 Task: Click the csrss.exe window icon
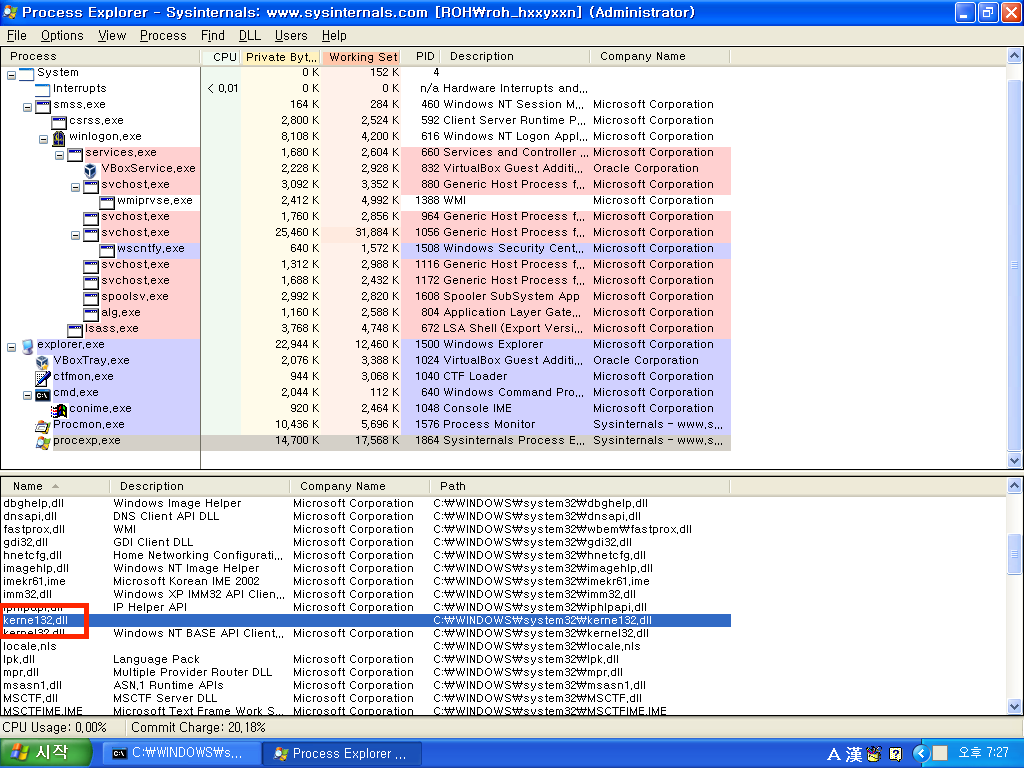point(59,121)
